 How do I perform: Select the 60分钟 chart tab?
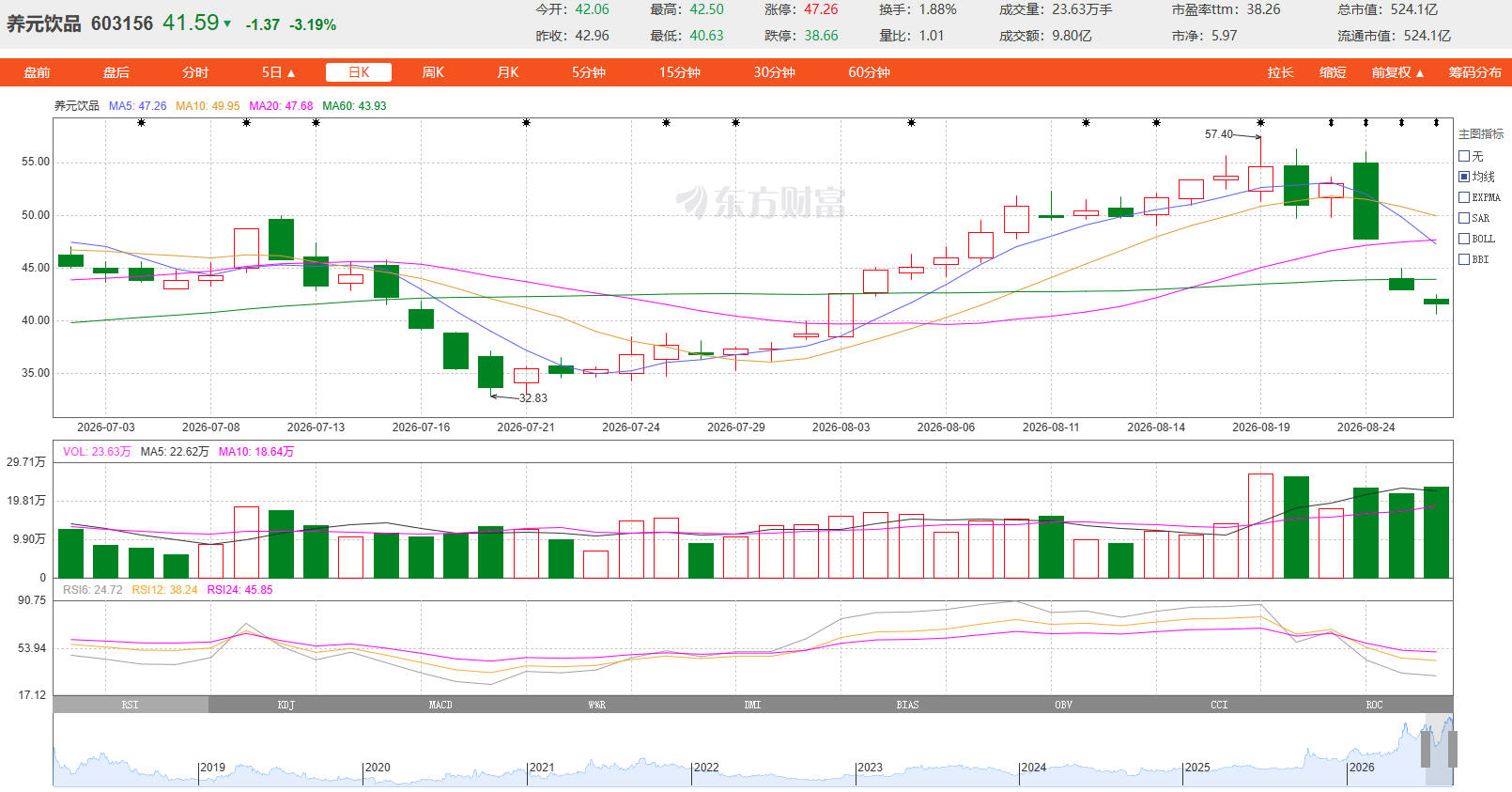point(870,72)
